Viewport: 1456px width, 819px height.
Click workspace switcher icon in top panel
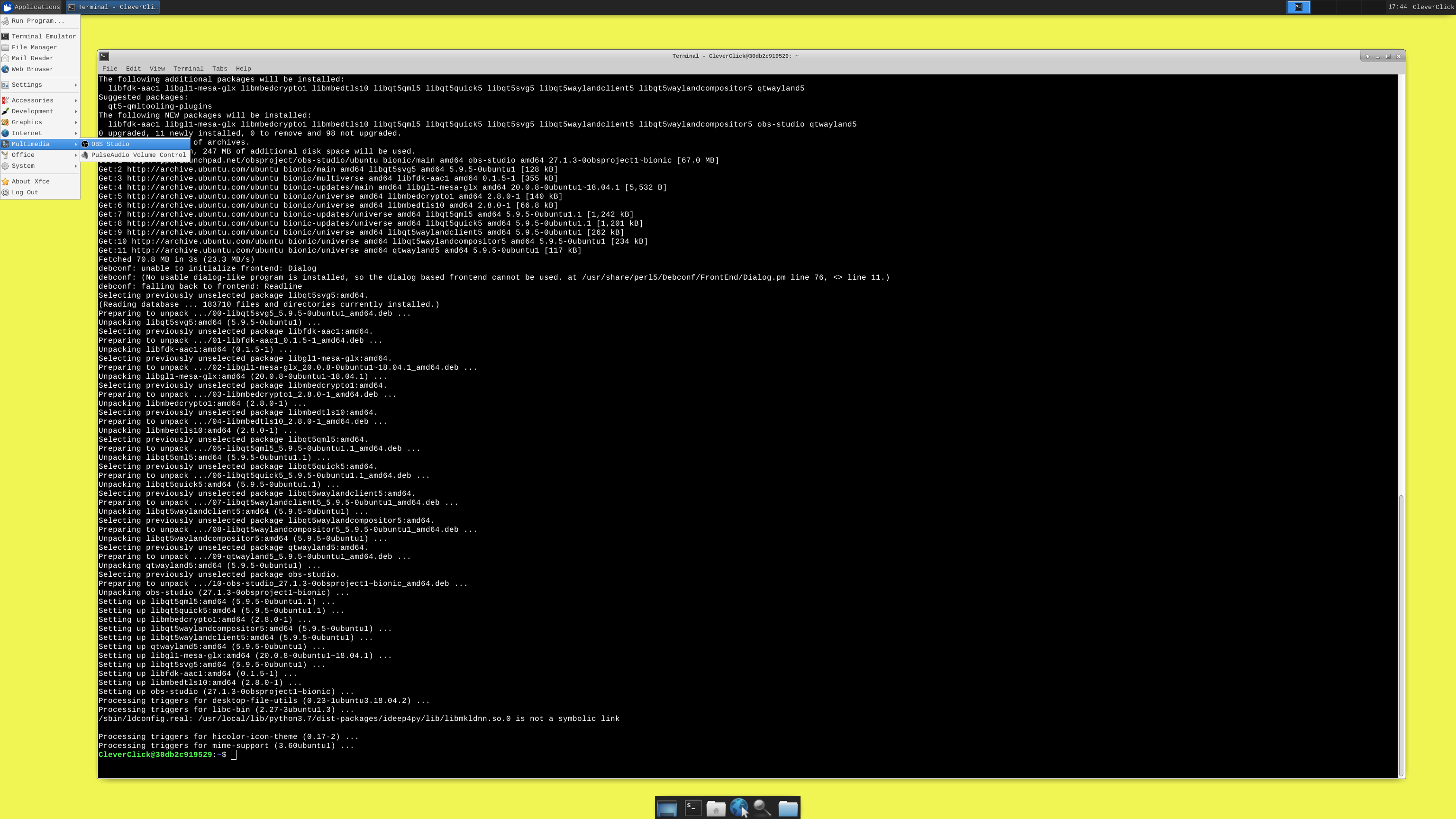(x=1298, y=8)
